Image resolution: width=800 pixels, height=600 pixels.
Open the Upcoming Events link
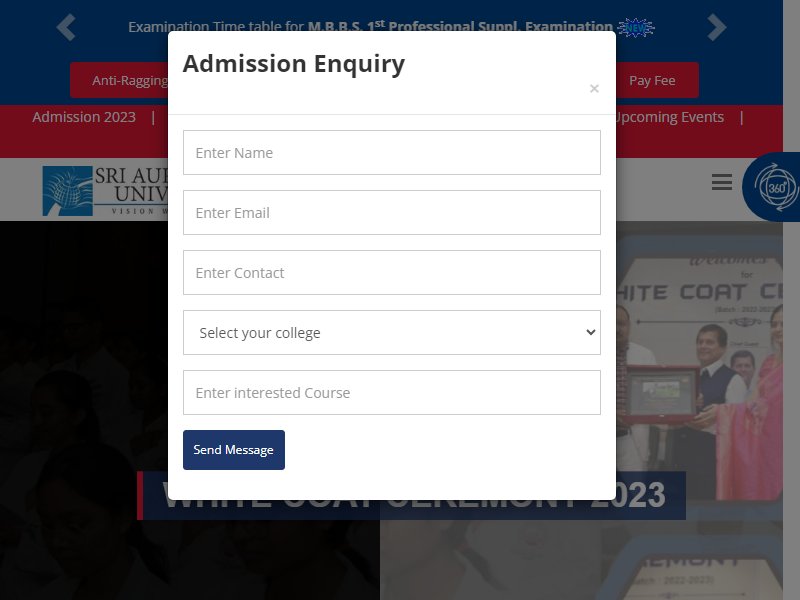point(670,117)
